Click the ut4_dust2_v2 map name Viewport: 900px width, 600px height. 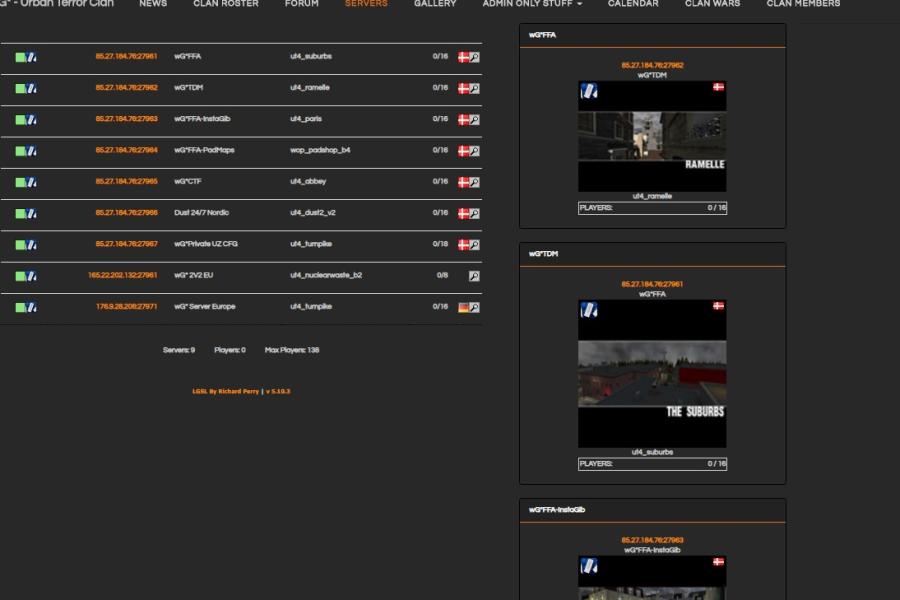click(313, 212)
